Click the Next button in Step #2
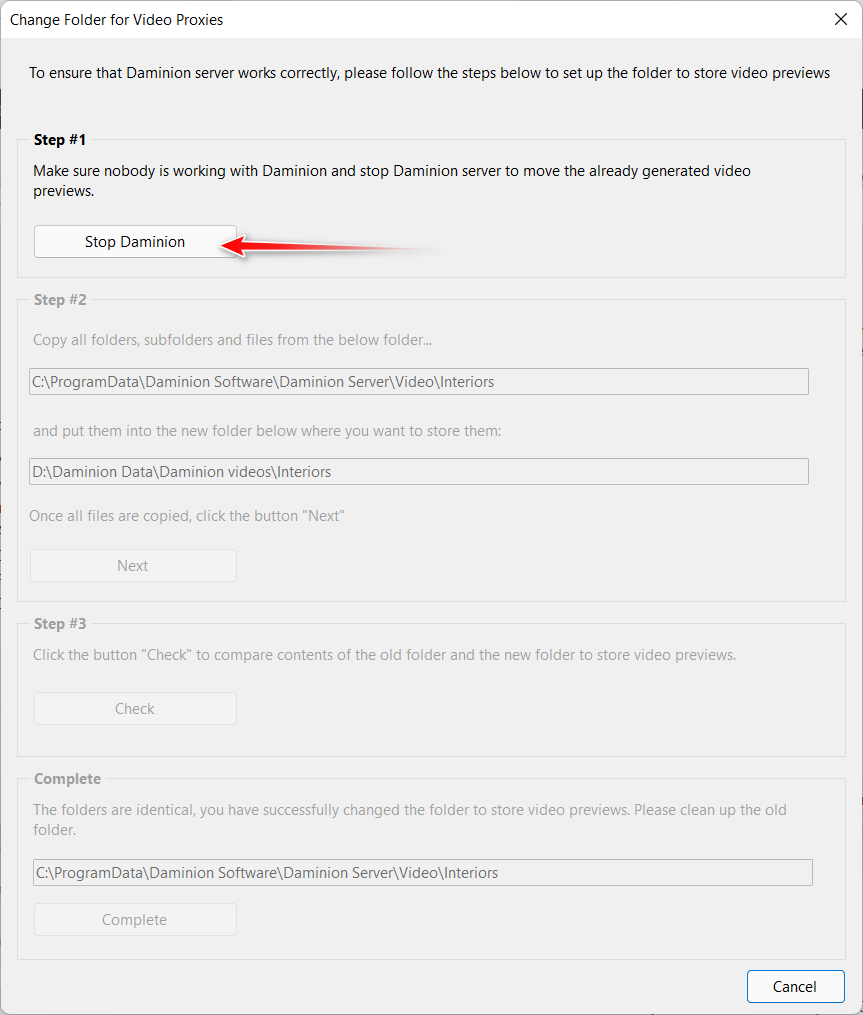 133,565
